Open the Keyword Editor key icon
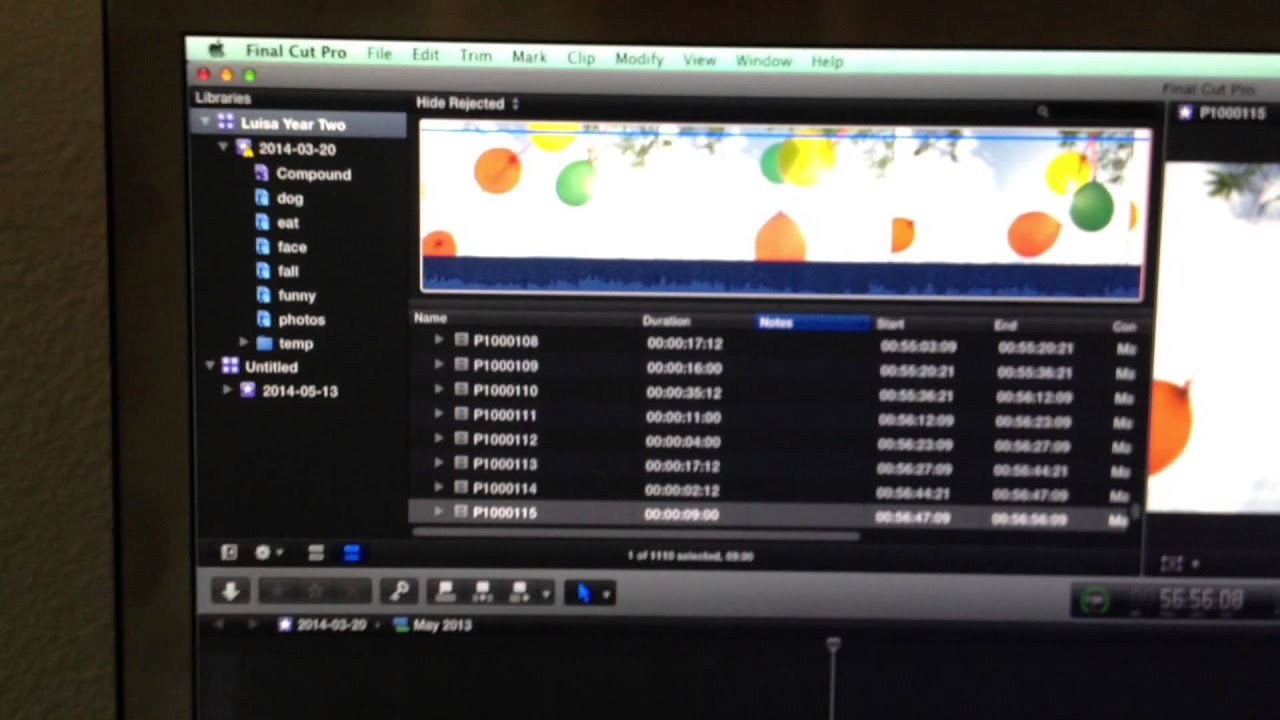Screen dimensions: 1280x720 point(400,592)
